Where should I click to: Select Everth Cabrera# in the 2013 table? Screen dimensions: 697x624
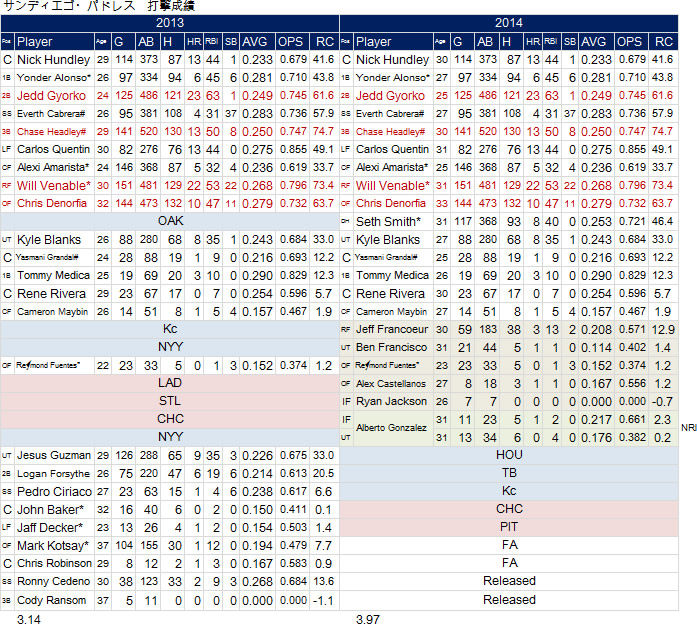pyautogui.click(x=54, y=113)
